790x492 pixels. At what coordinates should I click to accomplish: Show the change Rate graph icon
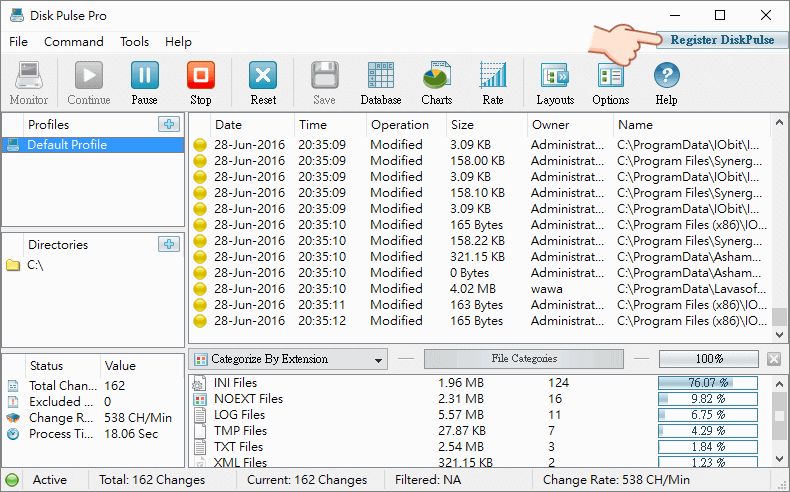493,83
